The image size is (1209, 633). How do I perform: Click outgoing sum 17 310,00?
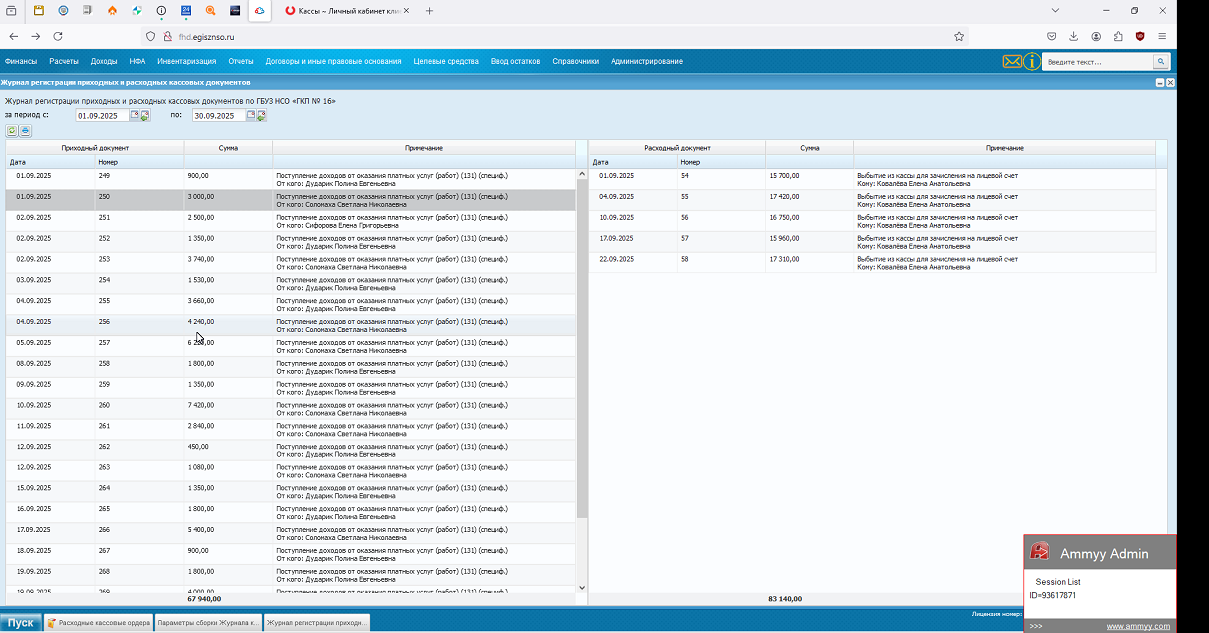pos(784,259)
